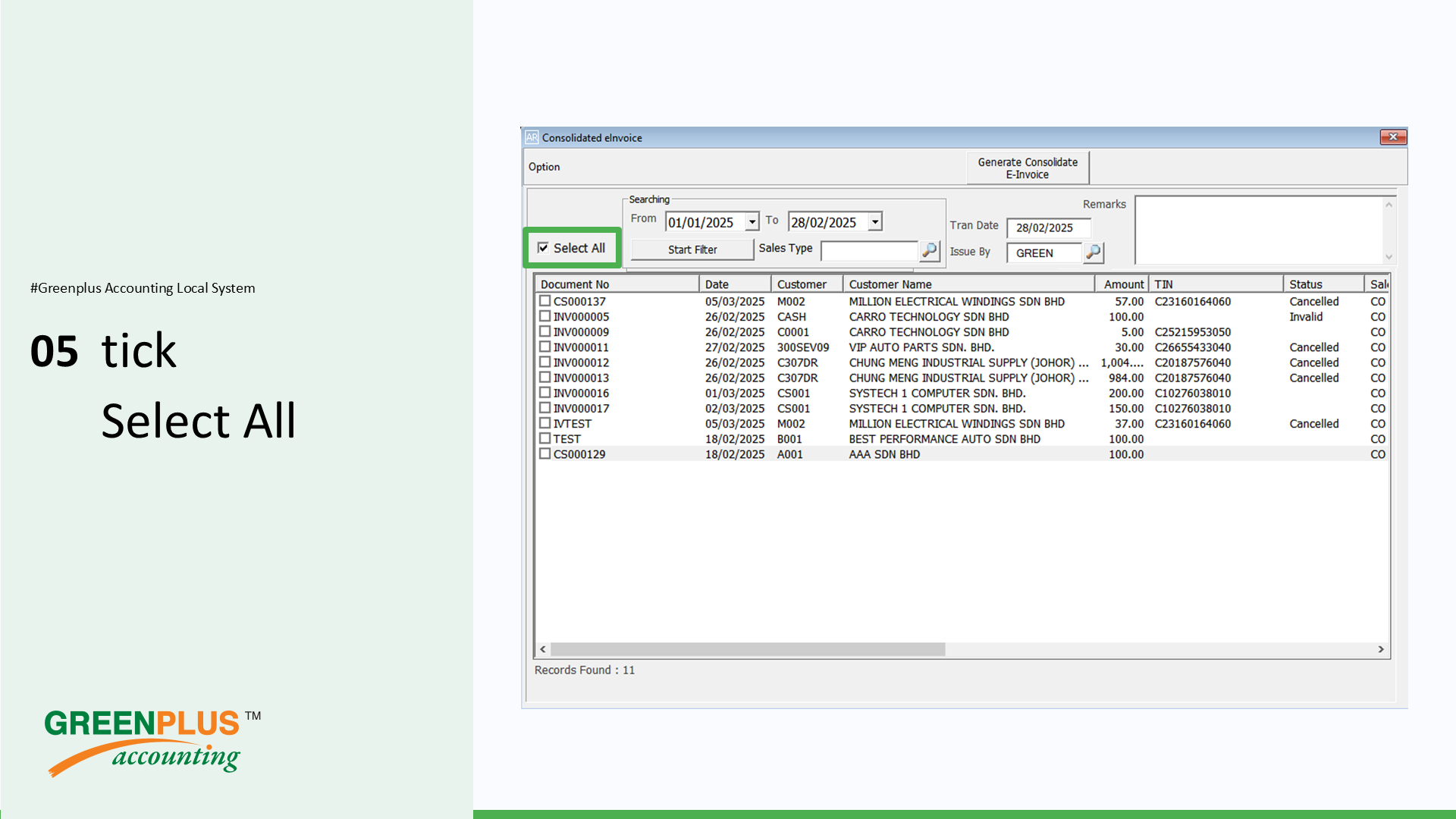Sort by the Status column header
1456x819 pixels.
click(1324, 284)
